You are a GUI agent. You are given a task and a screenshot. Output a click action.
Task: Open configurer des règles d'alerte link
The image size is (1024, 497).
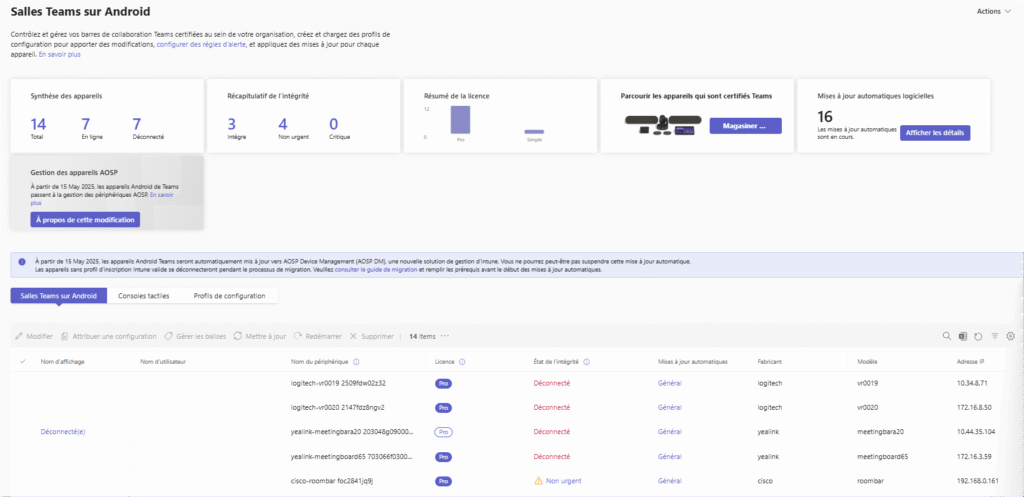[202, 44]
